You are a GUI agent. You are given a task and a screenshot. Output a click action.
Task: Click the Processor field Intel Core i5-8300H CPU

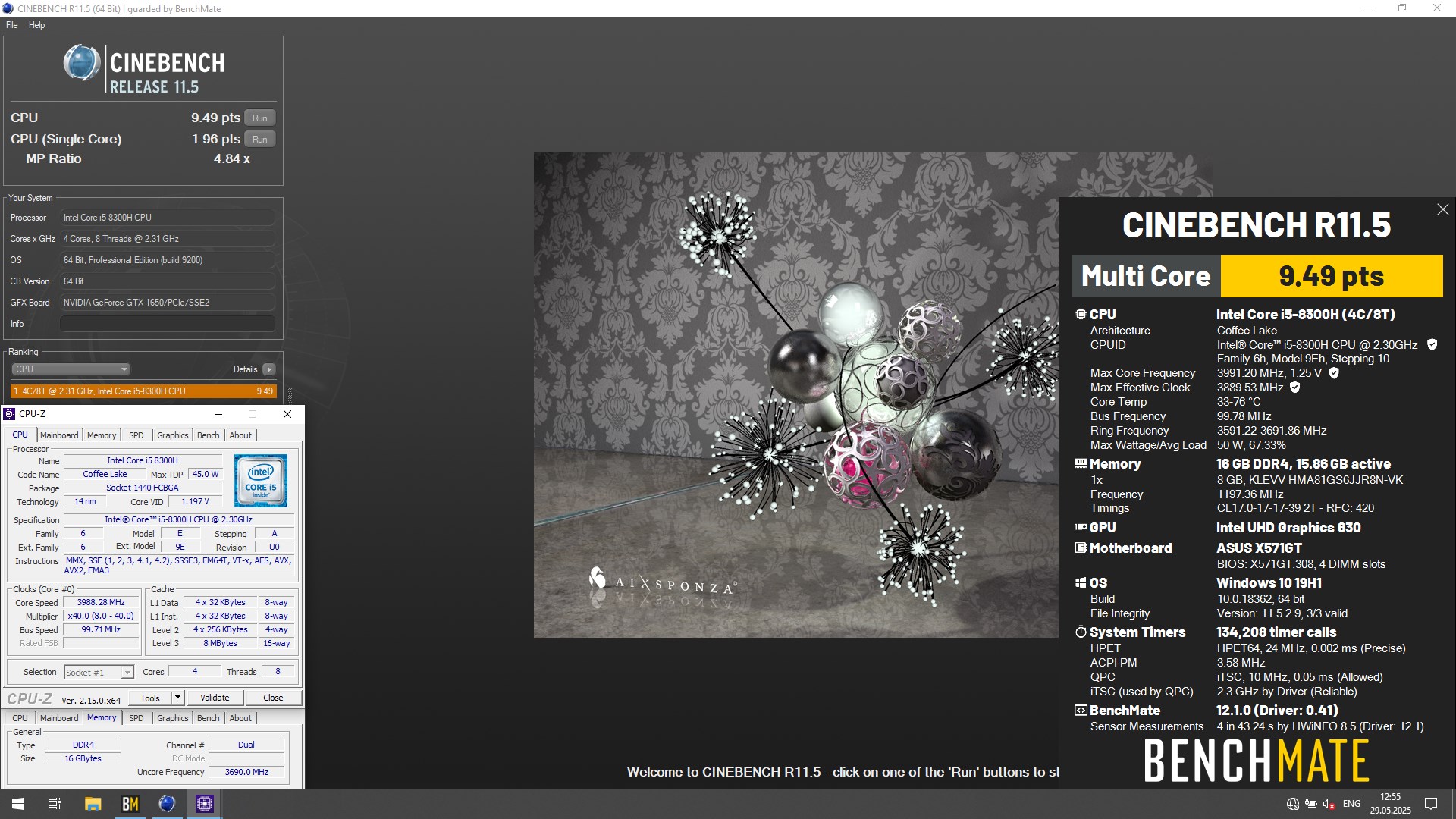167,218
